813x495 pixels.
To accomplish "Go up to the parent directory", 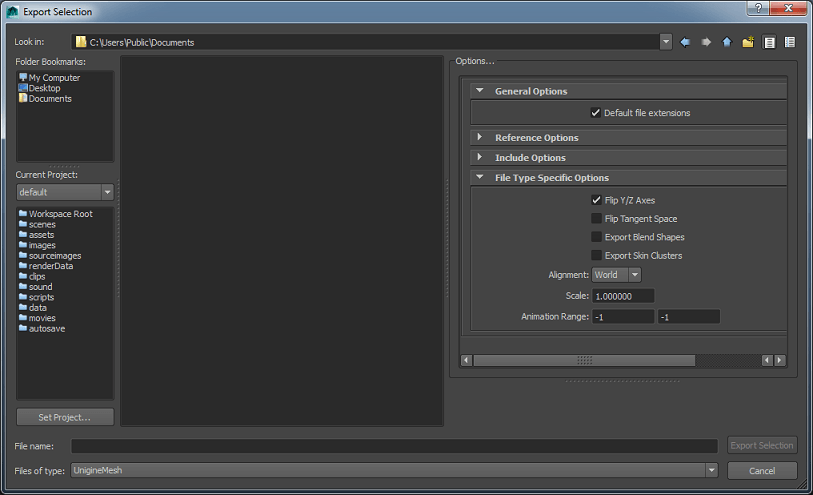I will coord(727,42).
